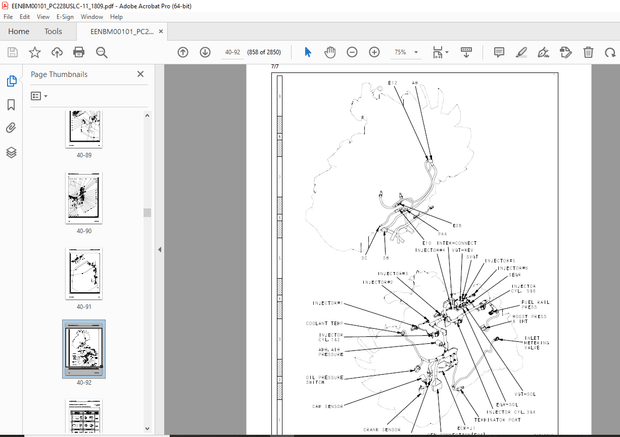Screen dimensions: 620x437
Task: Activate the selection arrow tool
Action: click(x=308, y=52)
